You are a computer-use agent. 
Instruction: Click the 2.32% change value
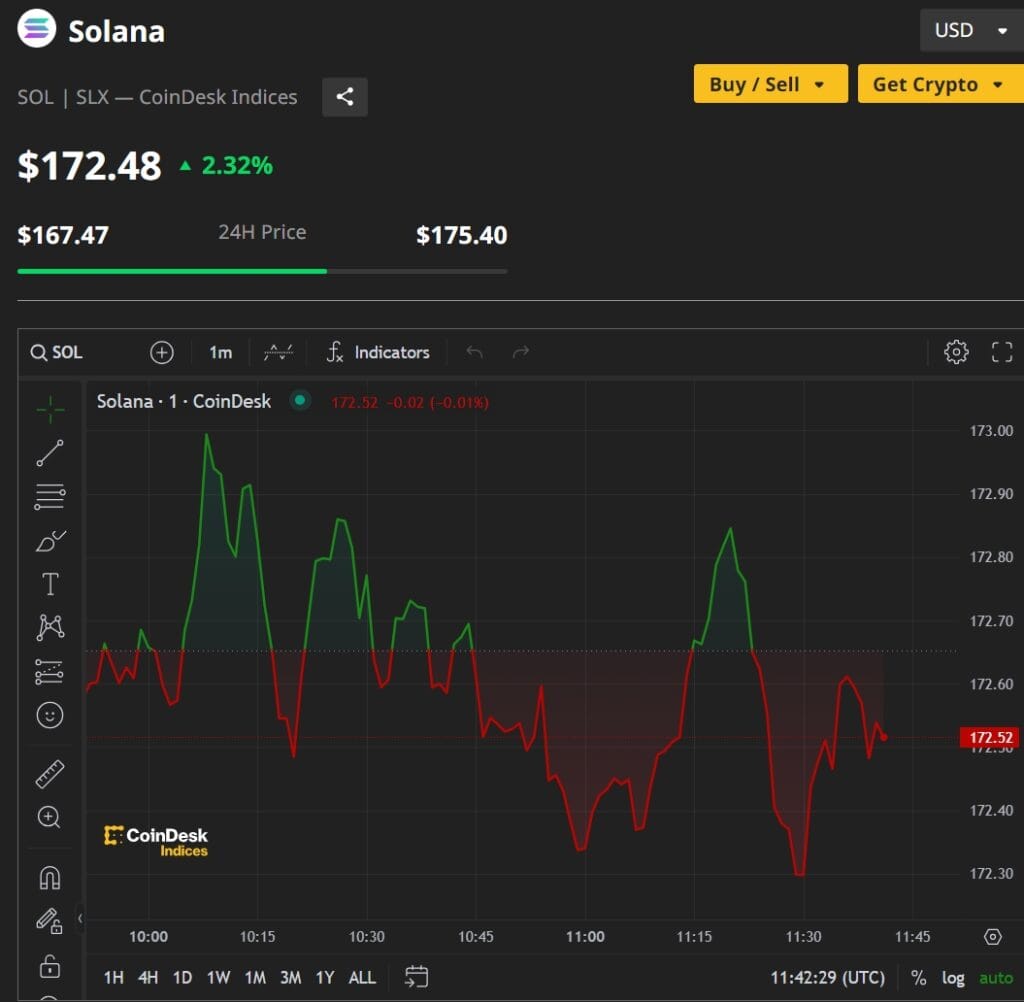[x=237, y=165]
